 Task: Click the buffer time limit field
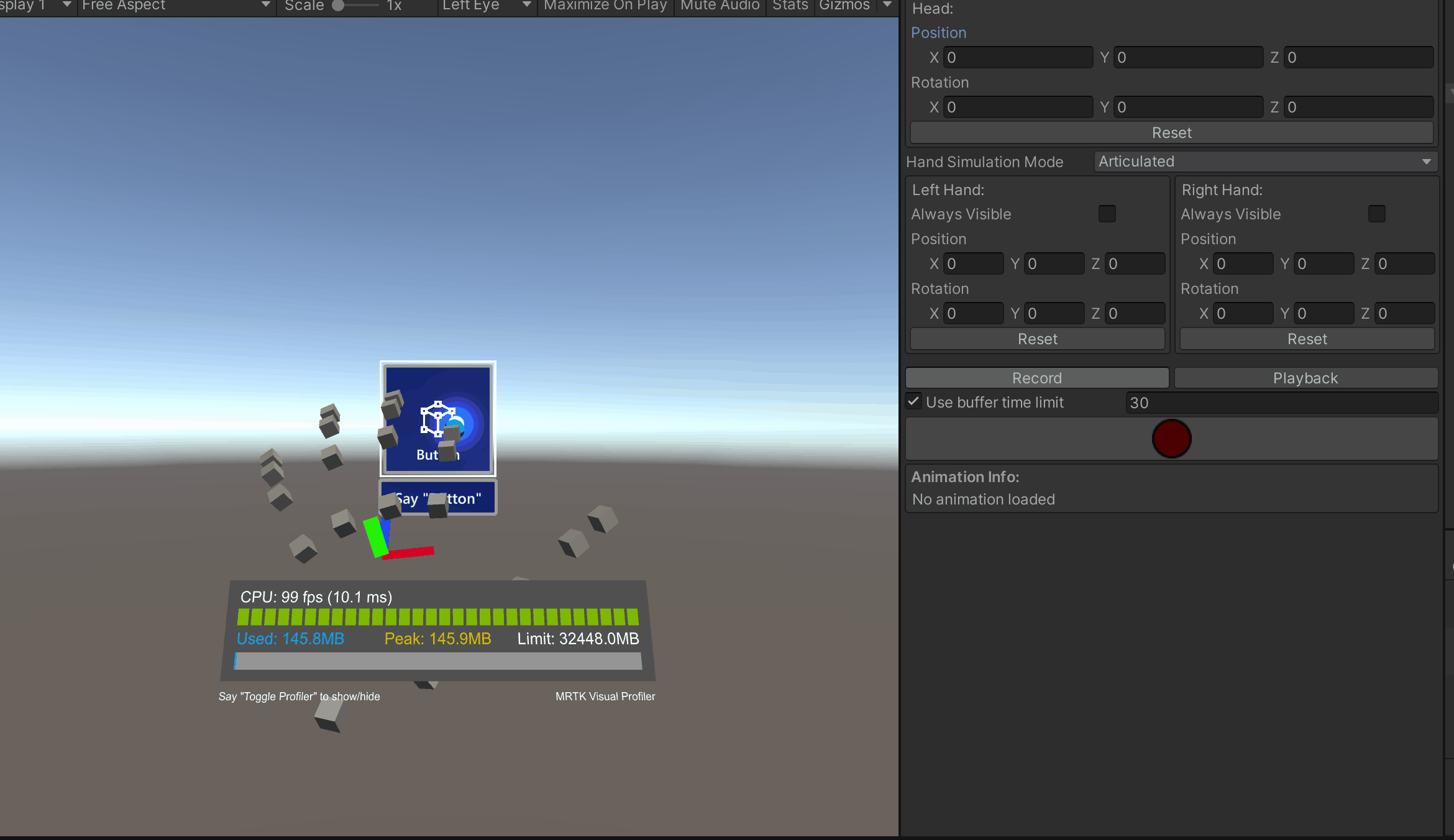click(1281, 403)
